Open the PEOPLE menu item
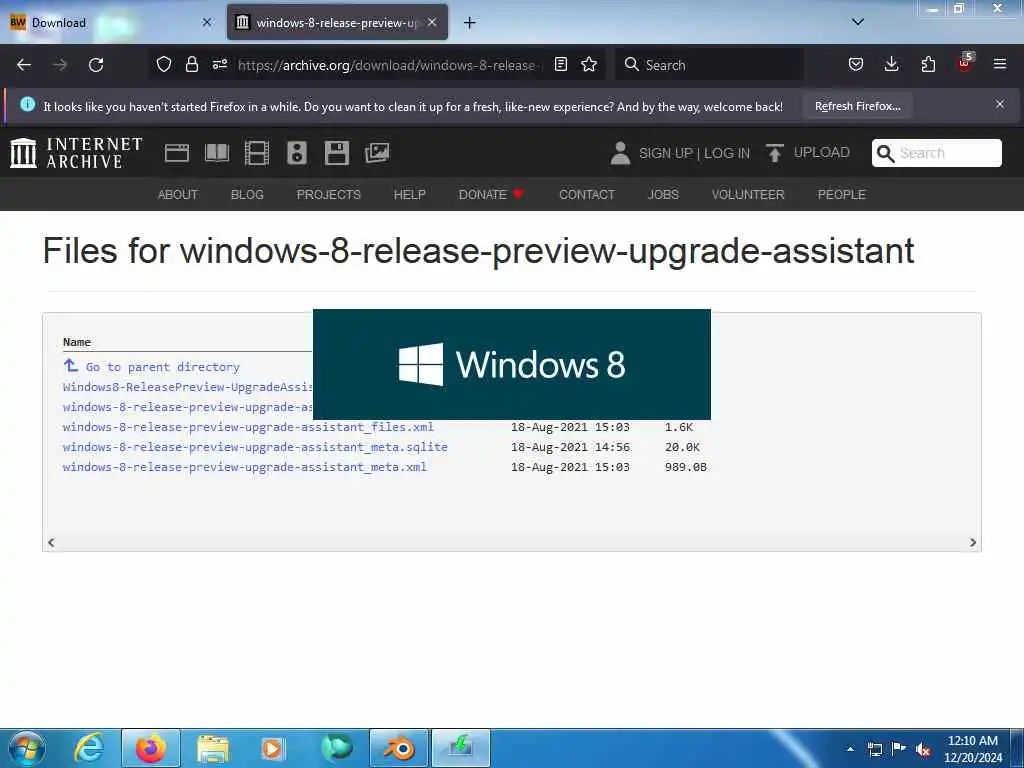This screenshot has height=768, width=1024. click(x=842, y=195)
